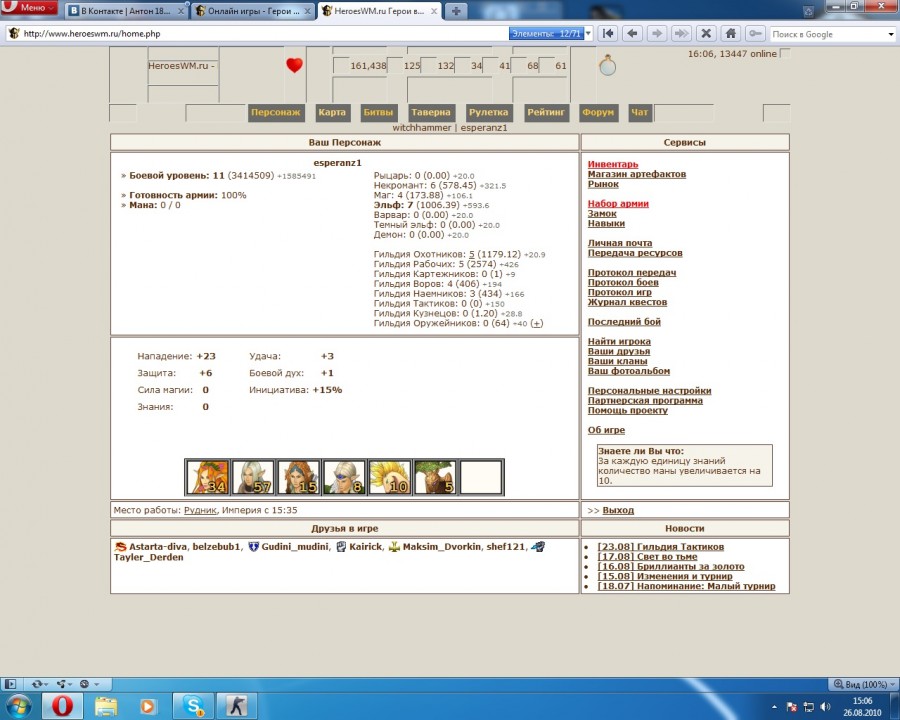Focus the Поиск в Google search field
This screenshot has width=900, height=720.
coord(828,34)
